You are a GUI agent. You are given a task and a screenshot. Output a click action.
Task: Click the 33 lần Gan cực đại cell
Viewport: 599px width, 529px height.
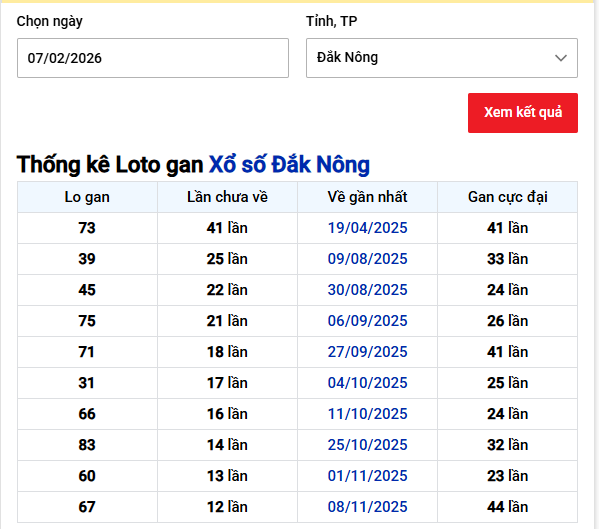pos(508,259)
